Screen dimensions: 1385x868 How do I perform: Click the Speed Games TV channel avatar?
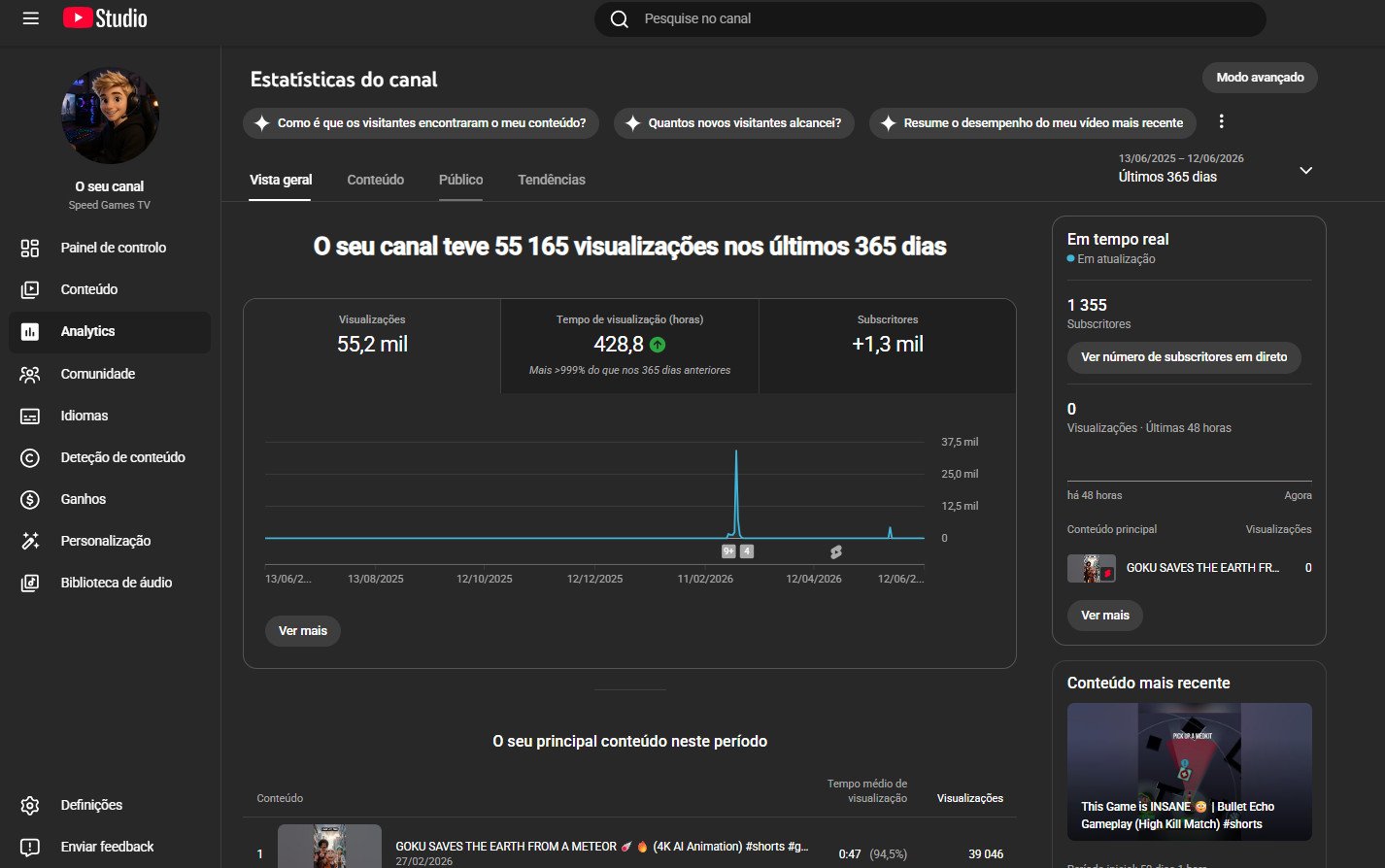point(110,116)
